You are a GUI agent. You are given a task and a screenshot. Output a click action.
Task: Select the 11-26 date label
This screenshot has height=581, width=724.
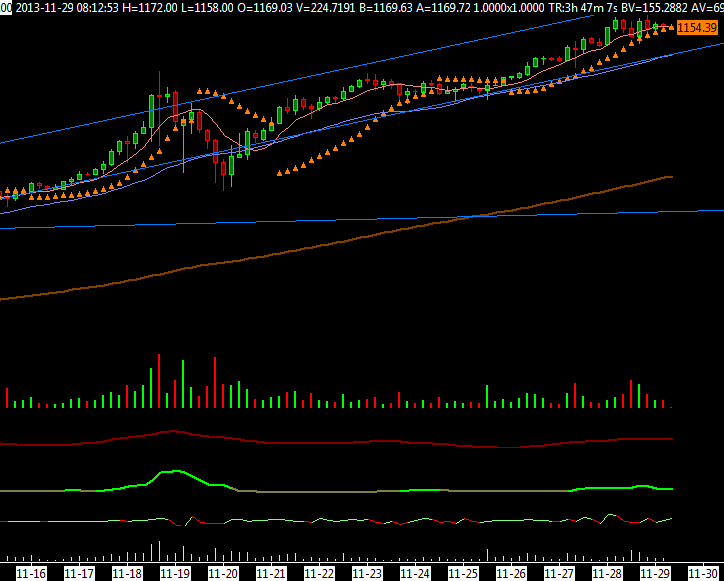511,574
